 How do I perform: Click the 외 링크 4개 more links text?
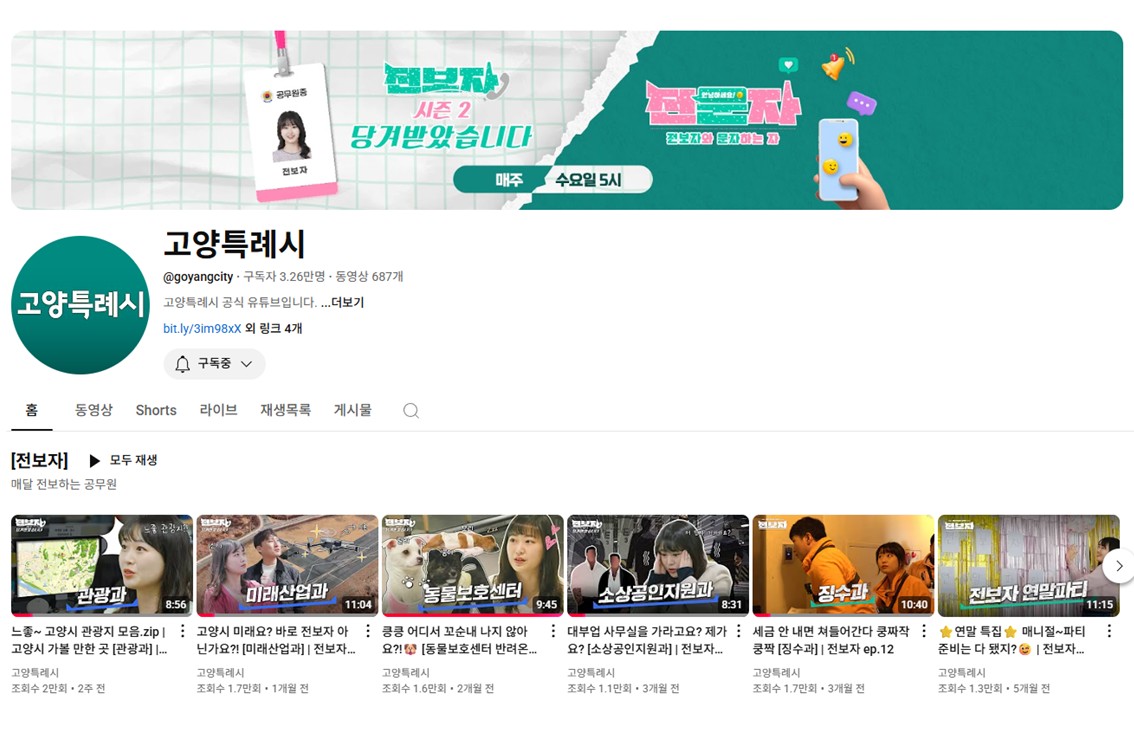coord(273,328)
